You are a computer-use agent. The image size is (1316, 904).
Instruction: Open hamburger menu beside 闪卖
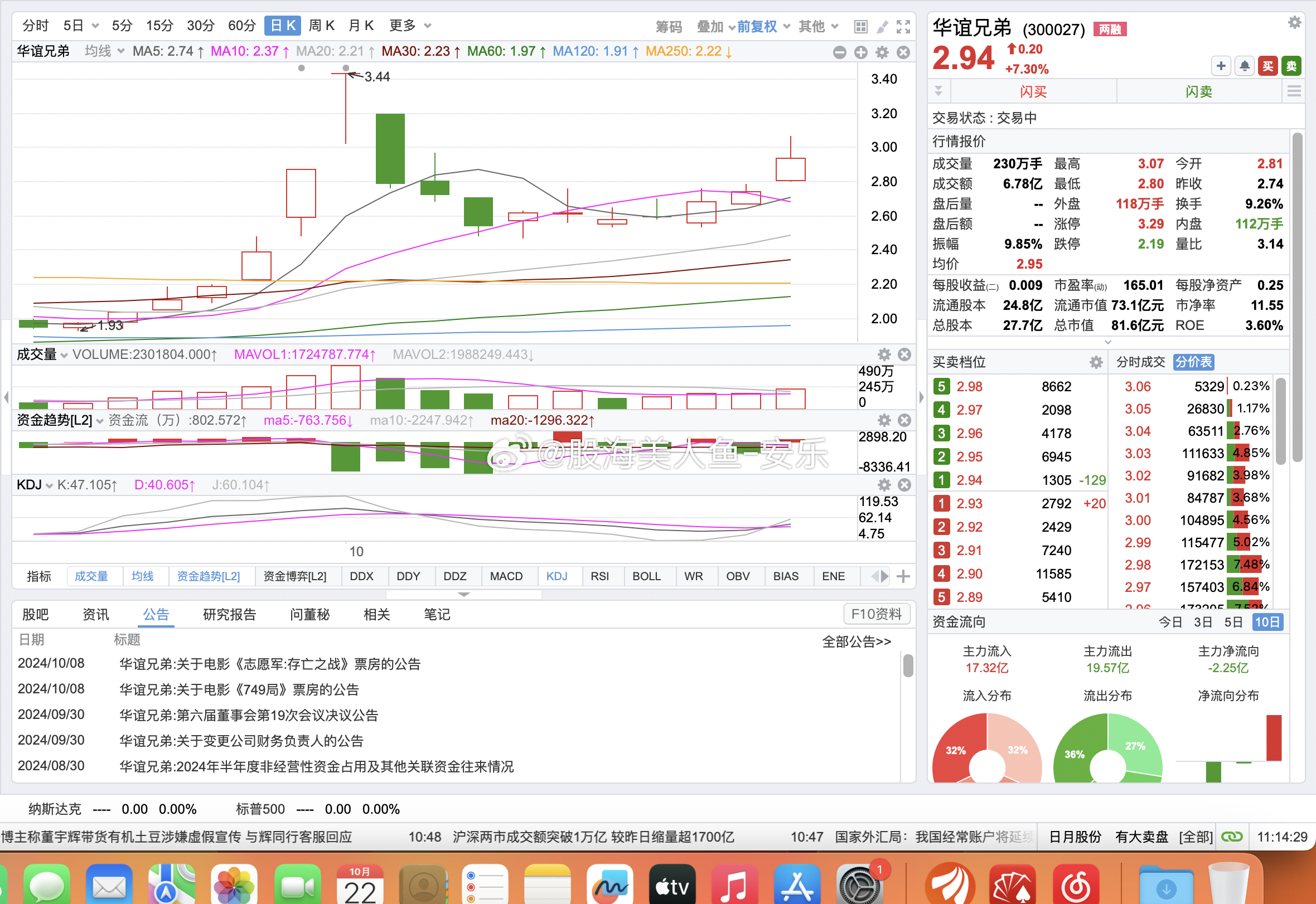click(1294, 92)
